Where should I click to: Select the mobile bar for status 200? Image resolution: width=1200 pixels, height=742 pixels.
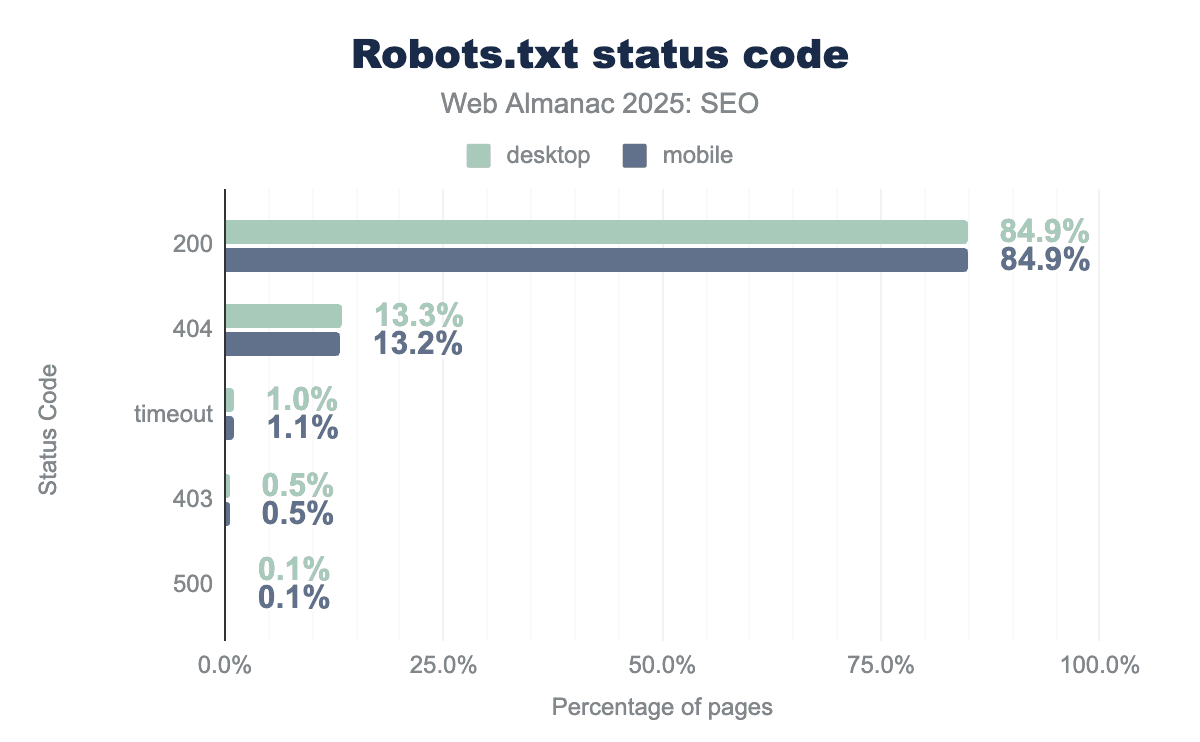[596, 260]
